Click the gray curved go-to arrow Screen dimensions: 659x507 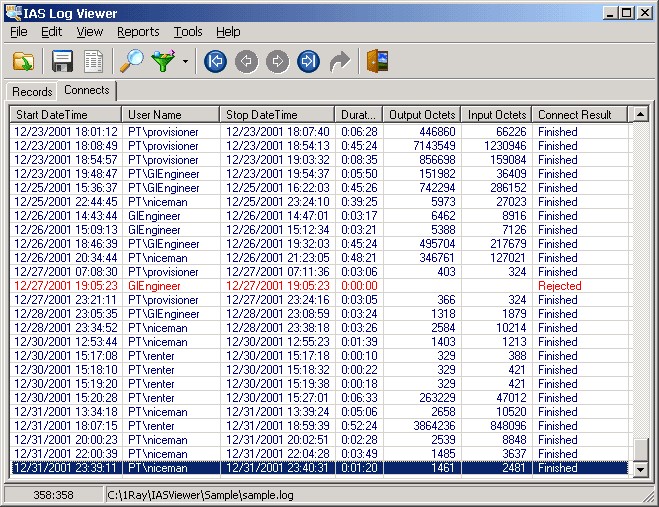[x=340, y=61]
